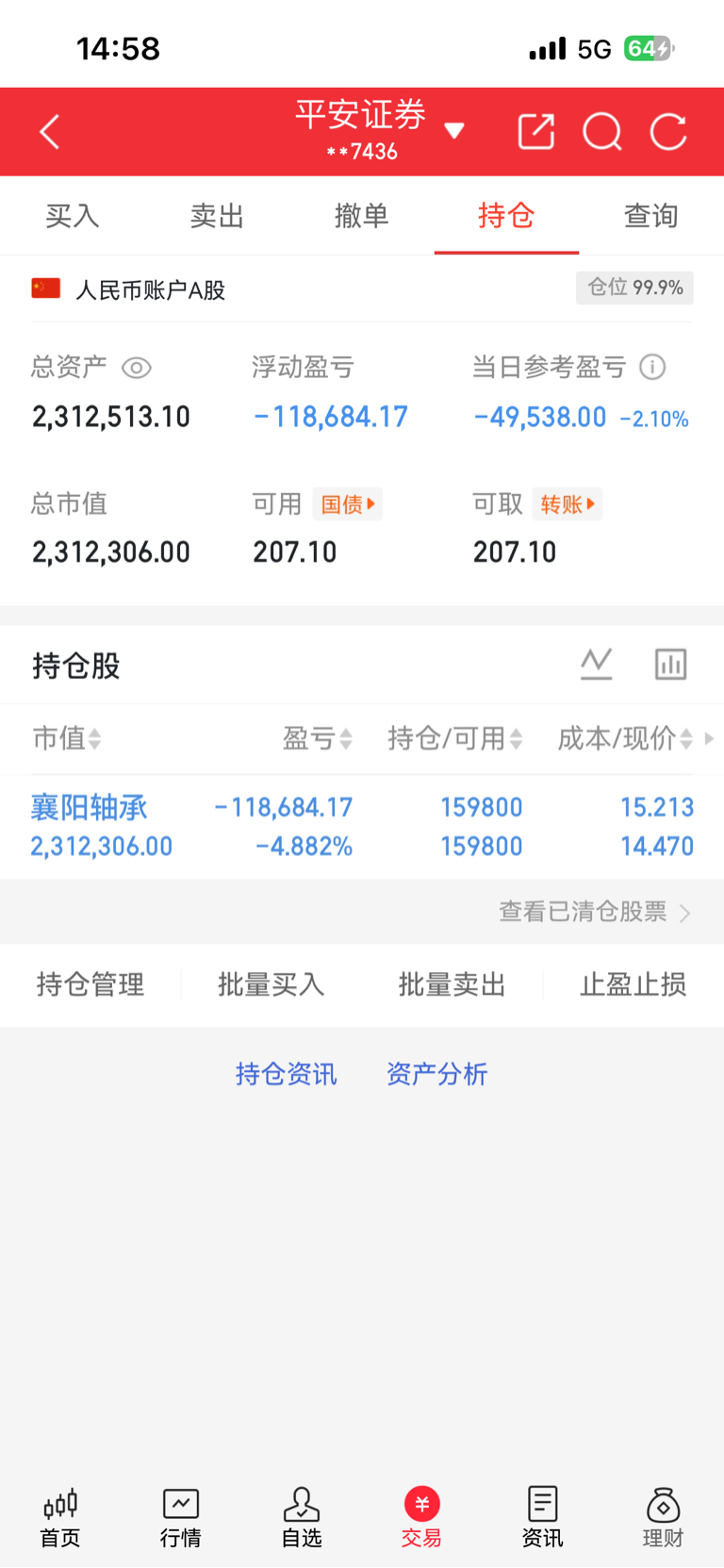
Task: Toggle total assets visibility eye icon
Action: click(x=137, y=368)
